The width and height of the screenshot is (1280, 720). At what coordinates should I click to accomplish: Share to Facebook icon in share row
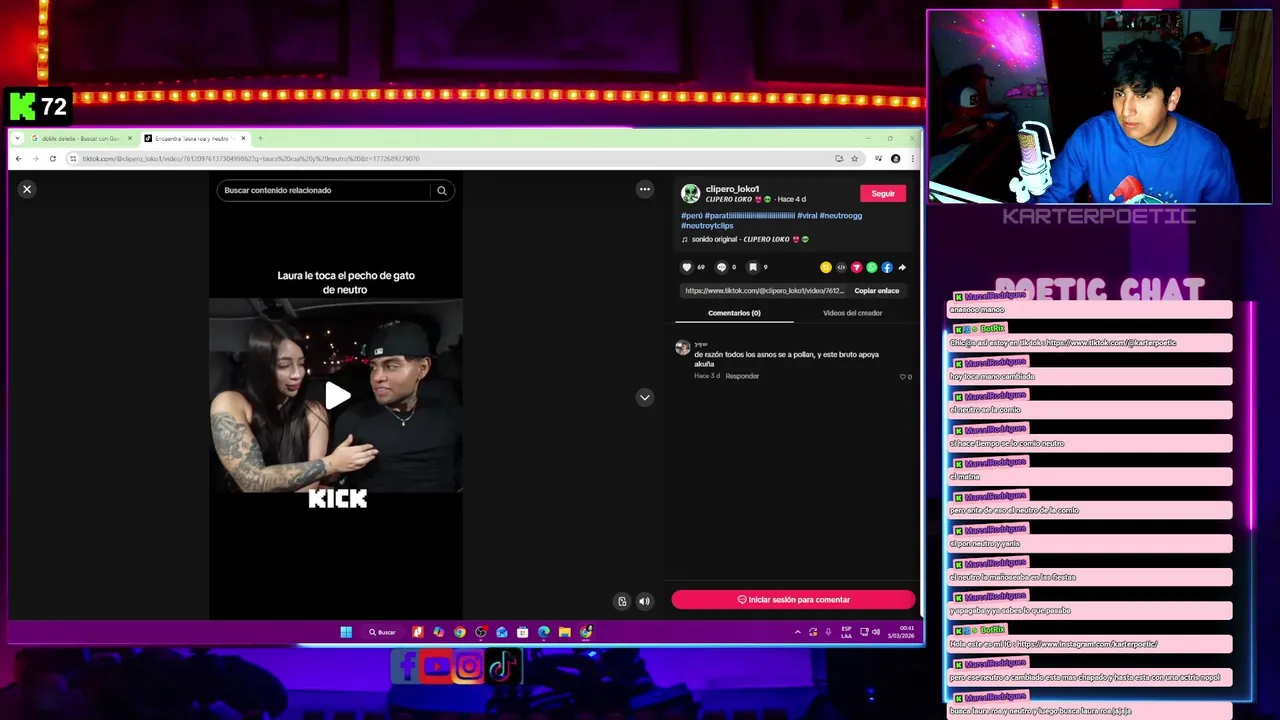(886, 267)
